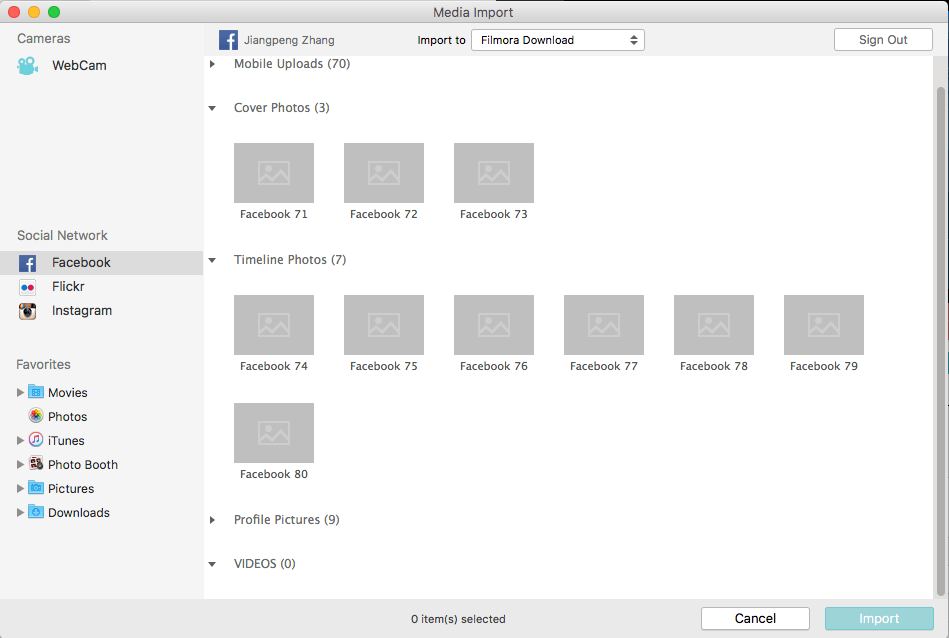Click the Flickr icon in the sidebar
949x638 pixels.
coord(27,287)
